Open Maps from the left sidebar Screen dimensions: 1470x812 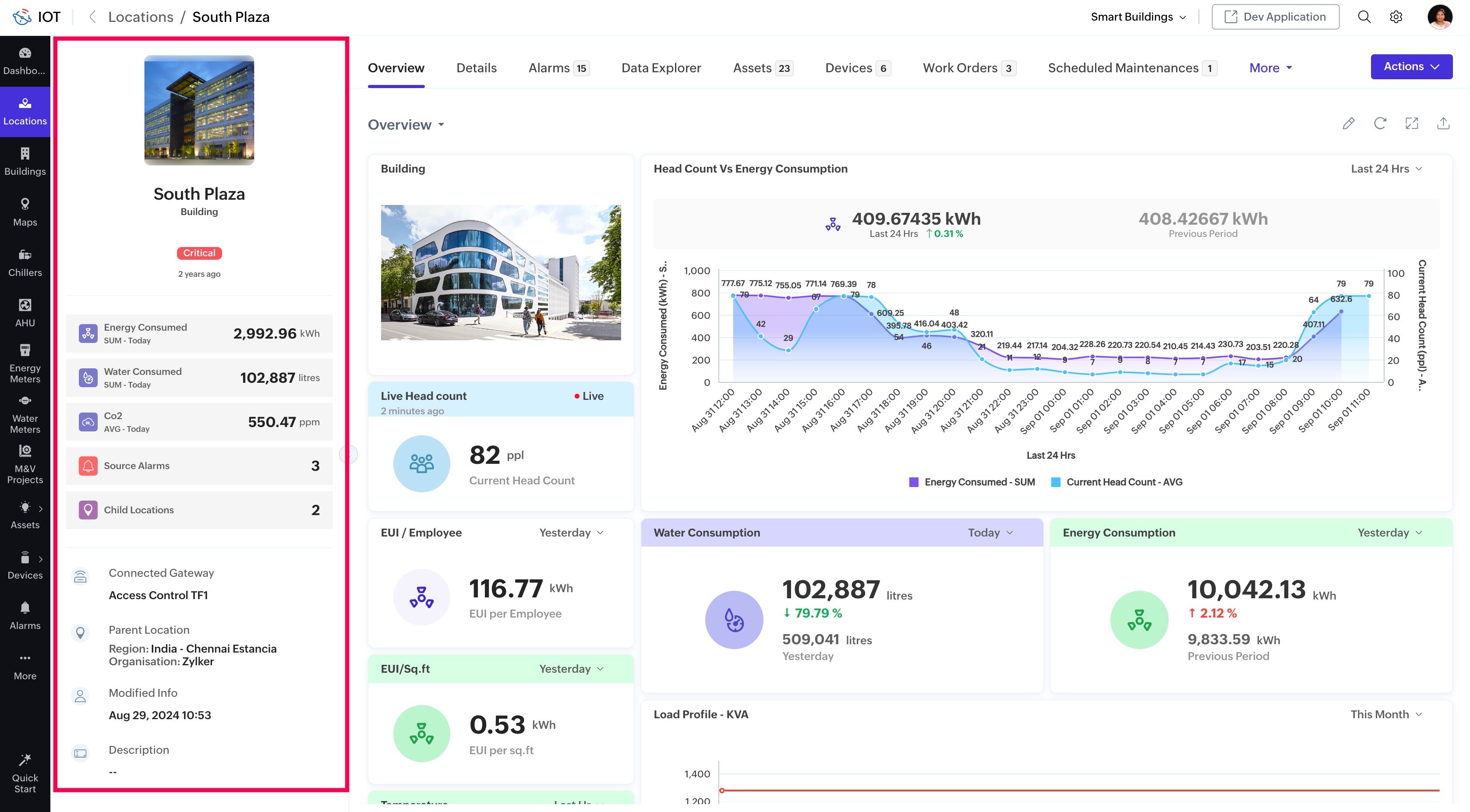pyautogui.click(x=25, y=212)
